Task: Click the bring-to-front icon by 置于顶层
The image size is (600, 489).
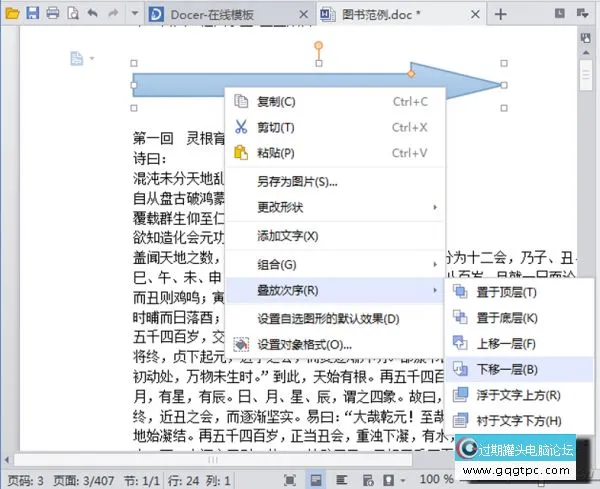Action: pyautogui.click(x=460, y=292)
